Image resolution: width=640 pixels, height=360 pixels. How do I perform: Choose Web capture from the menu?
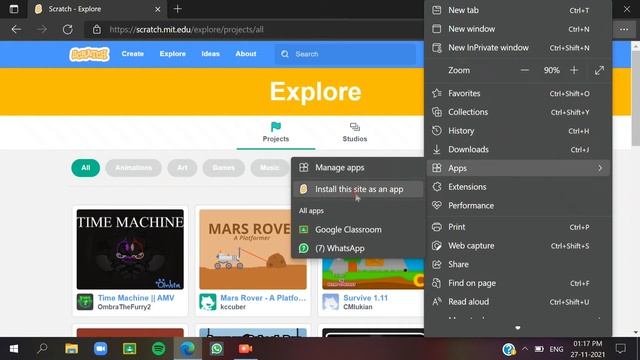pos(518,246)
